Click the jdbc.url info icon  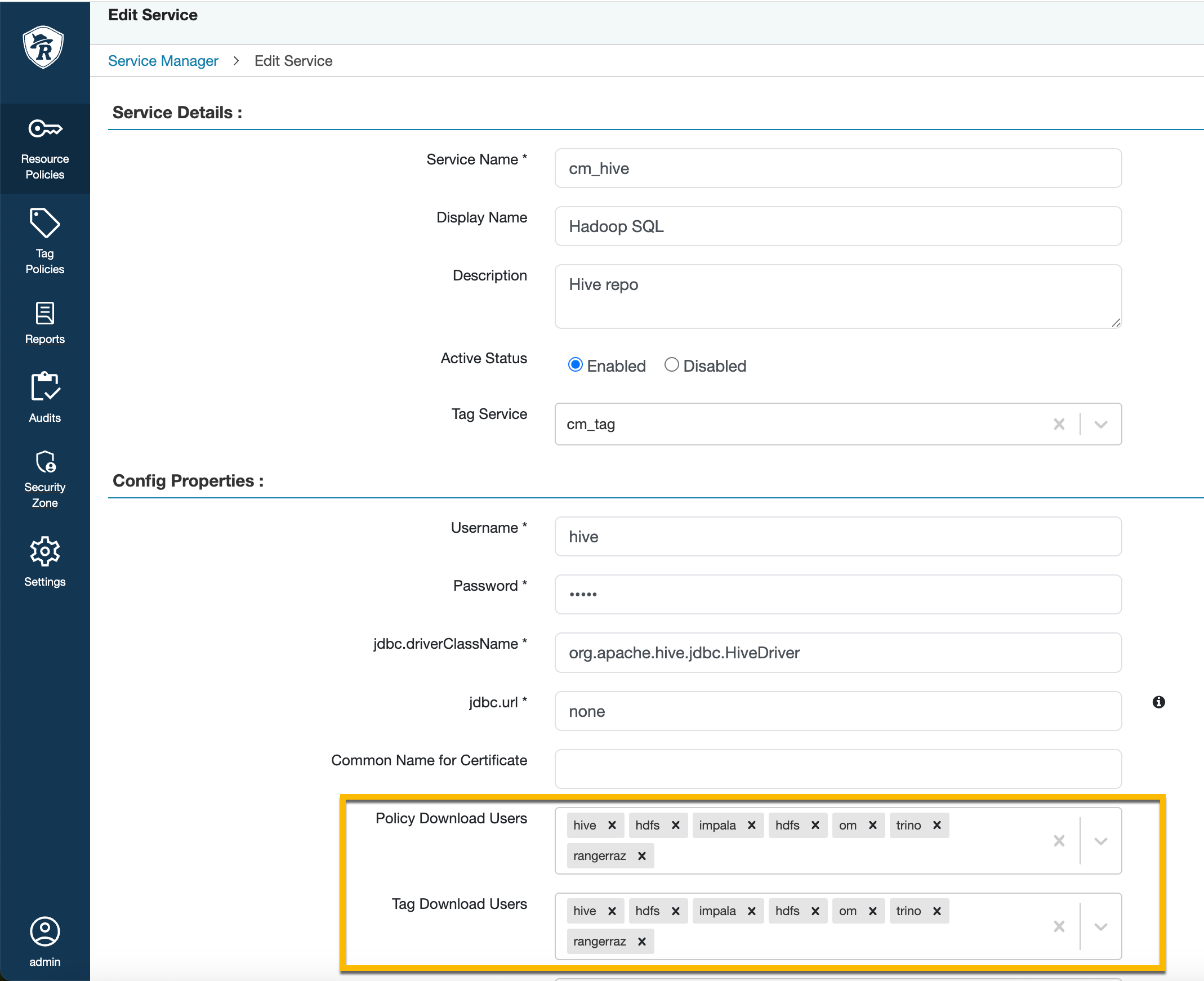(x=1158, y=702)
